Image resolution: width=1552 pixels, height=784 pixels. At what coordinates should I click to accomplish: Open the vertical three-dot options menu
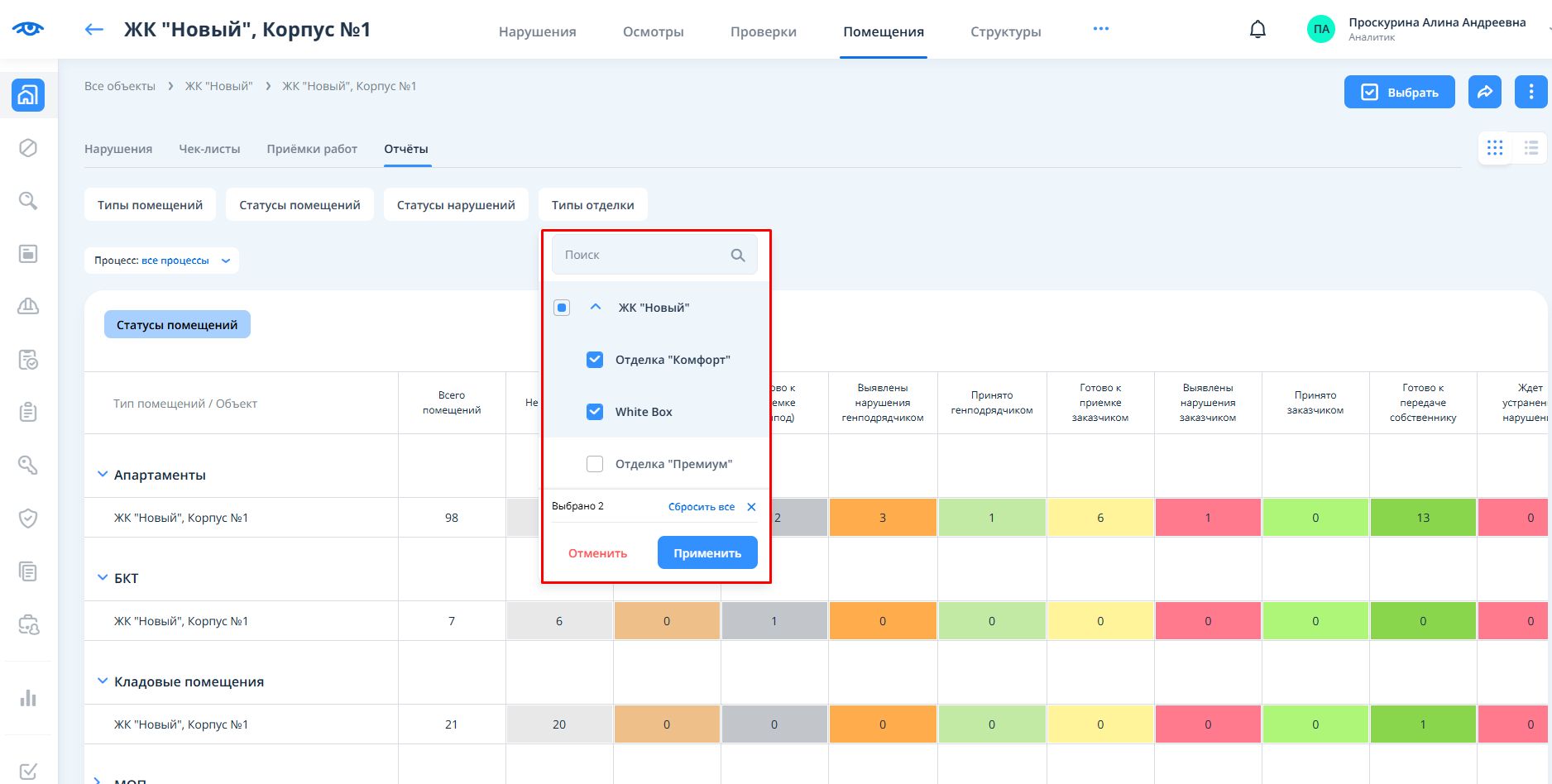[1530, 92]
